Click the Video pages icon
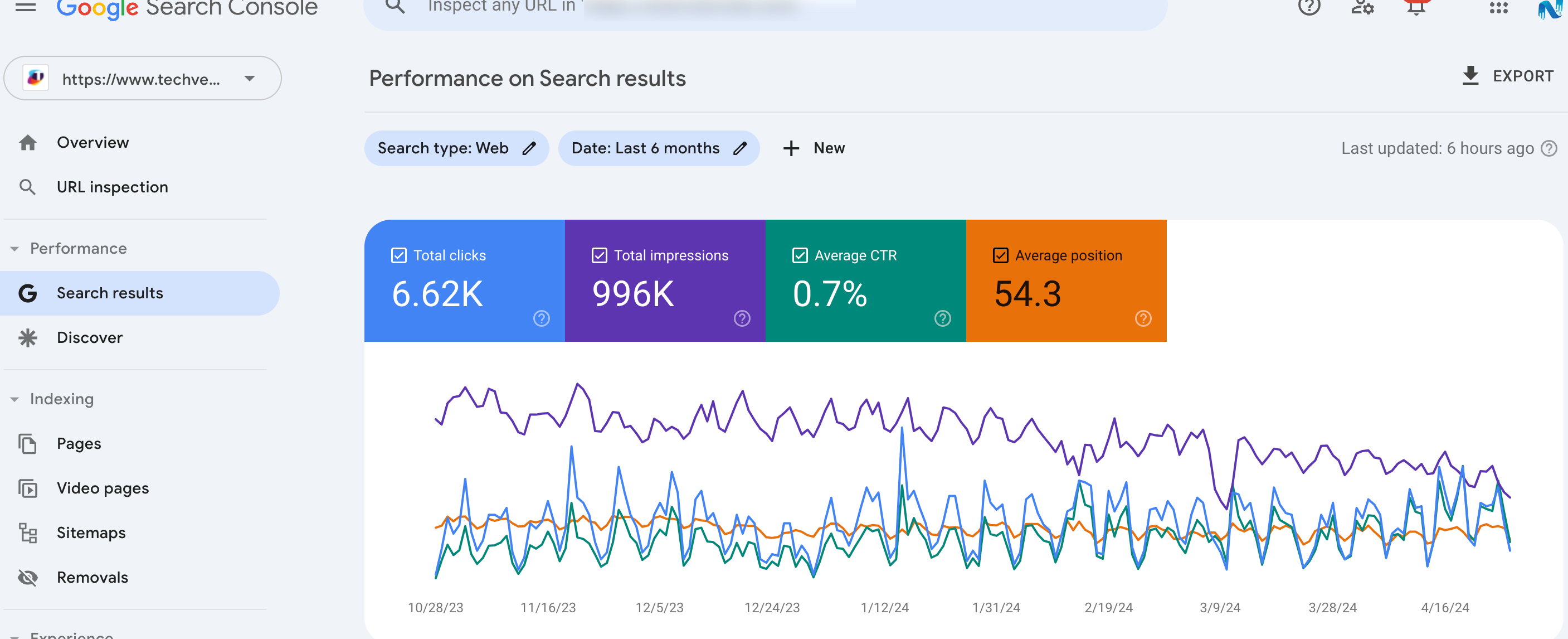The height and width of the screenshot is (639, 1568). coord(28,488)
